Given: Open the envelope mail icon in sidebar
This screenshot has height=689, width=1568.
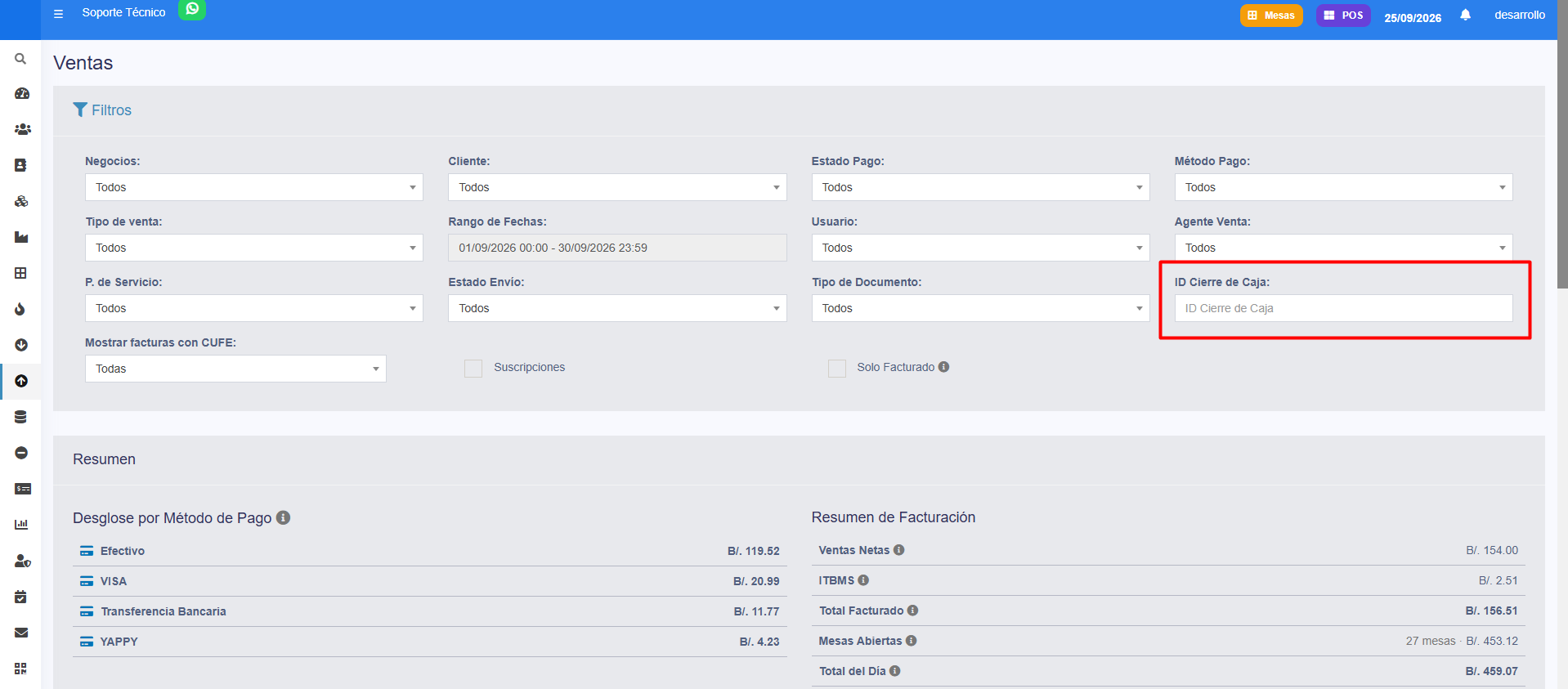Looking at the screenshot, I should 21,633.
